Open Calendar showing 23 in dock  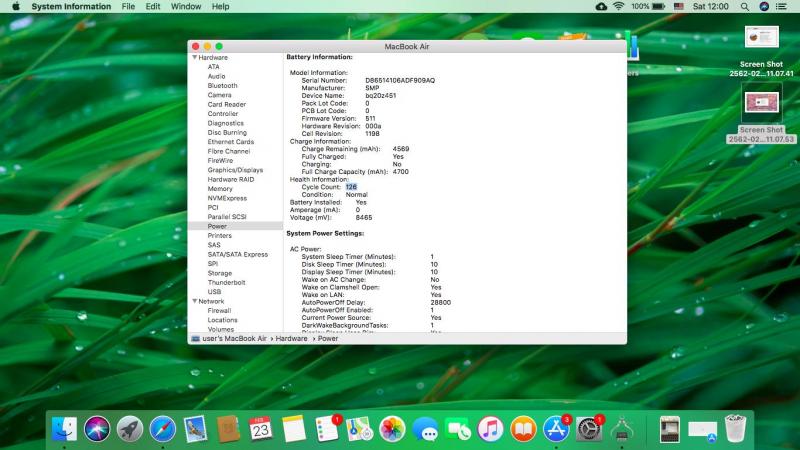(261, 429)
